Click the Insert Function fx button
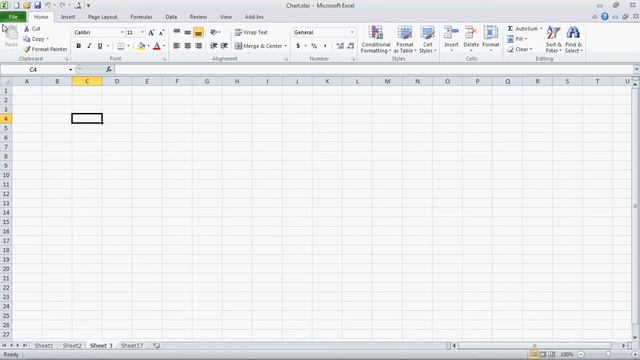Image resolution: width=640 pixels, height=360 pixels. [109, 69]
